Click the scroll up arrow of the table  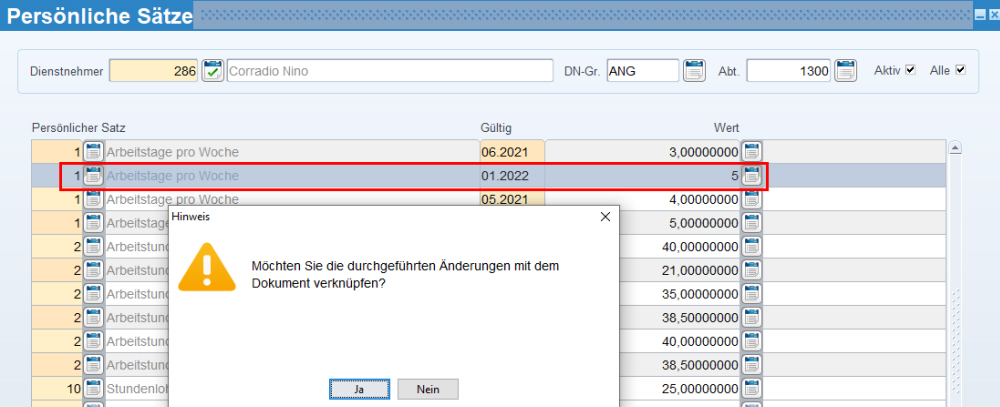tap(955, 149)
